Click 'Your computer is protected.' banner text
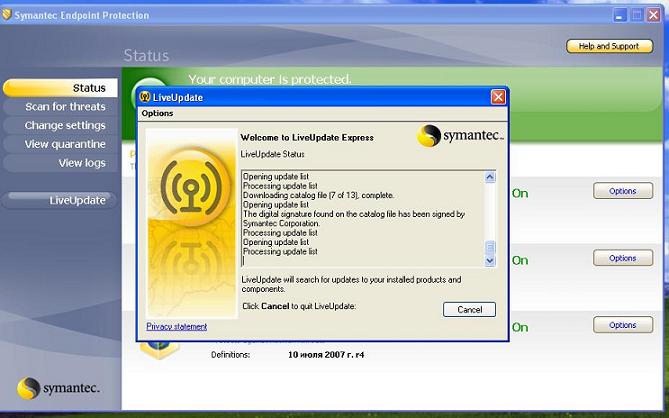Viewport: 669px width, 418px height. coord(270,79)
